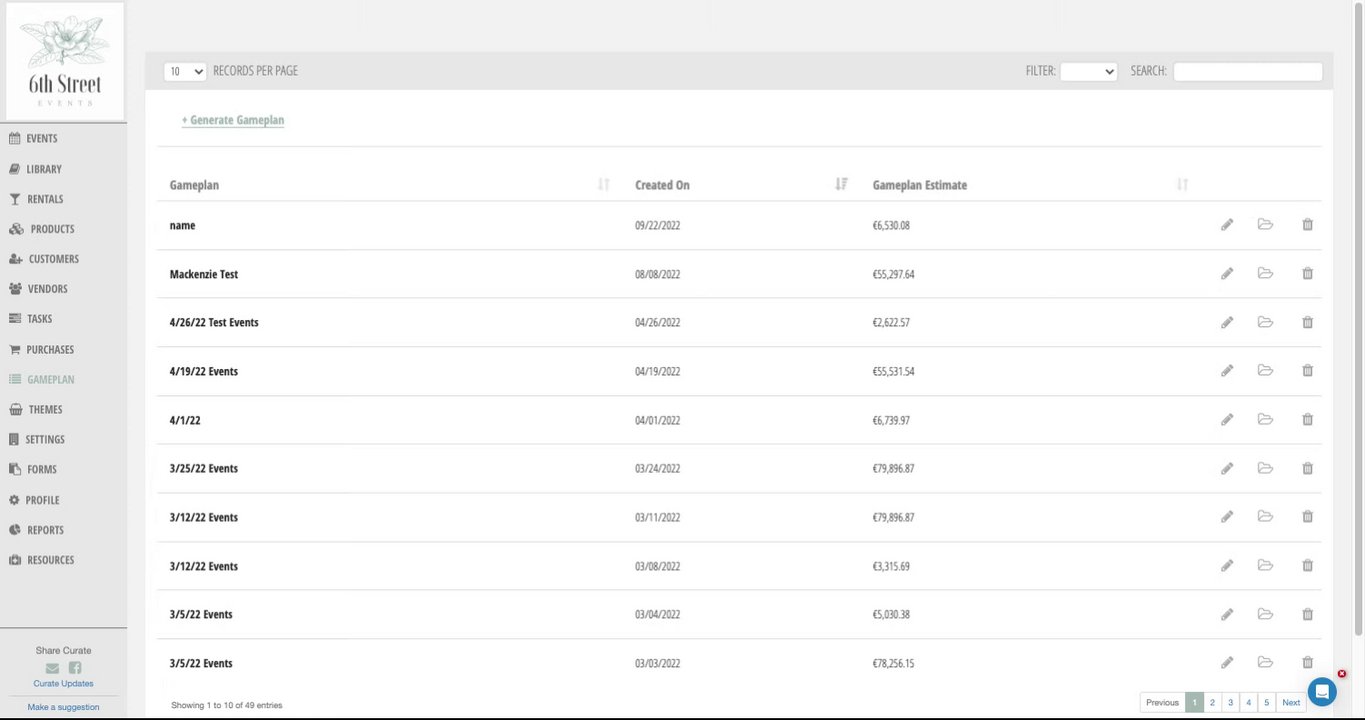Open the chat support bubble
Image resolution: width=1365 pixels, height=720 pixels.
tap(1321, 692)
